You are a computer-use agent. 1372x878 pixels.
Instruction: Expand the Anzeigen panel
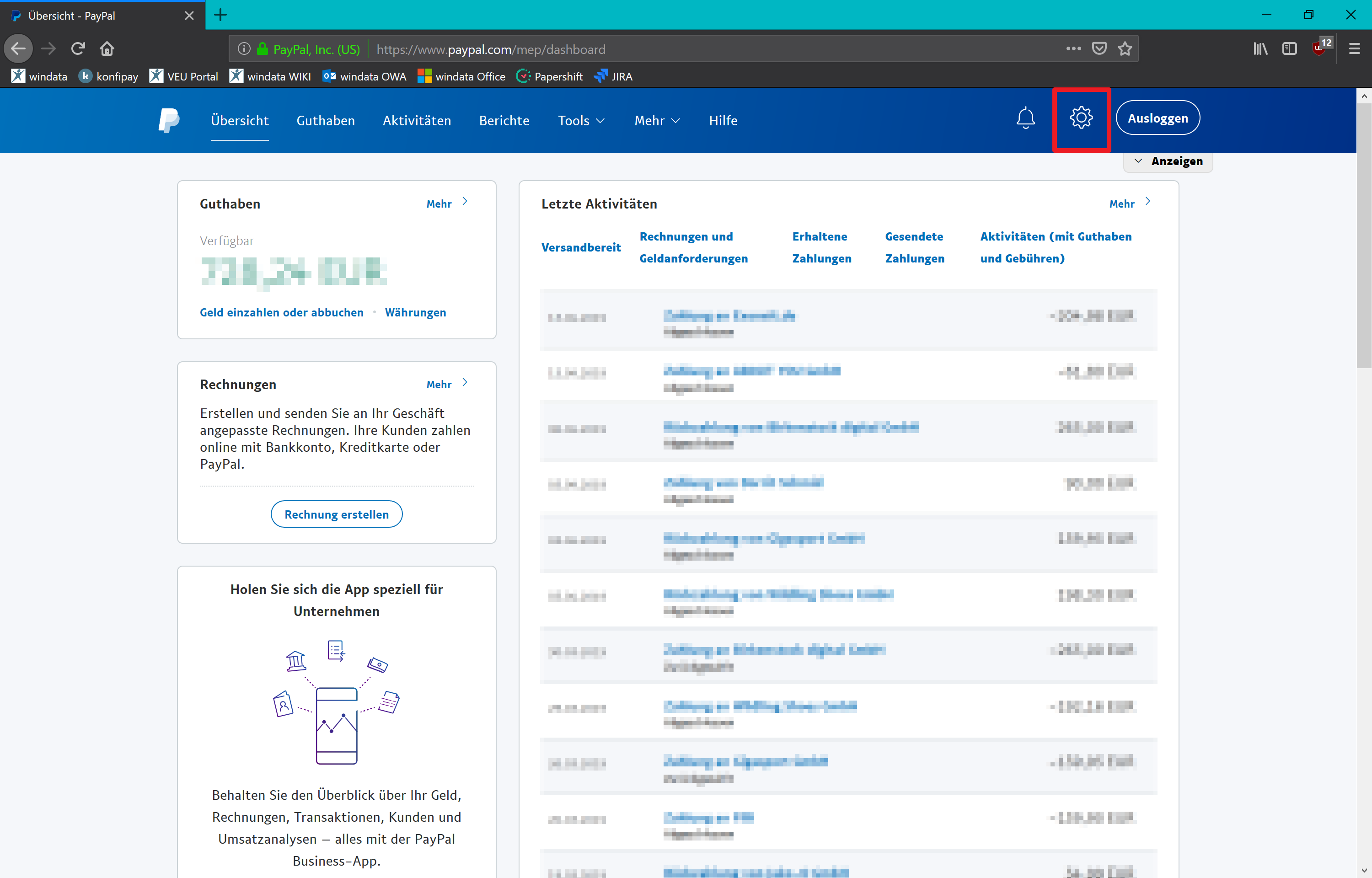(1168, 161)
